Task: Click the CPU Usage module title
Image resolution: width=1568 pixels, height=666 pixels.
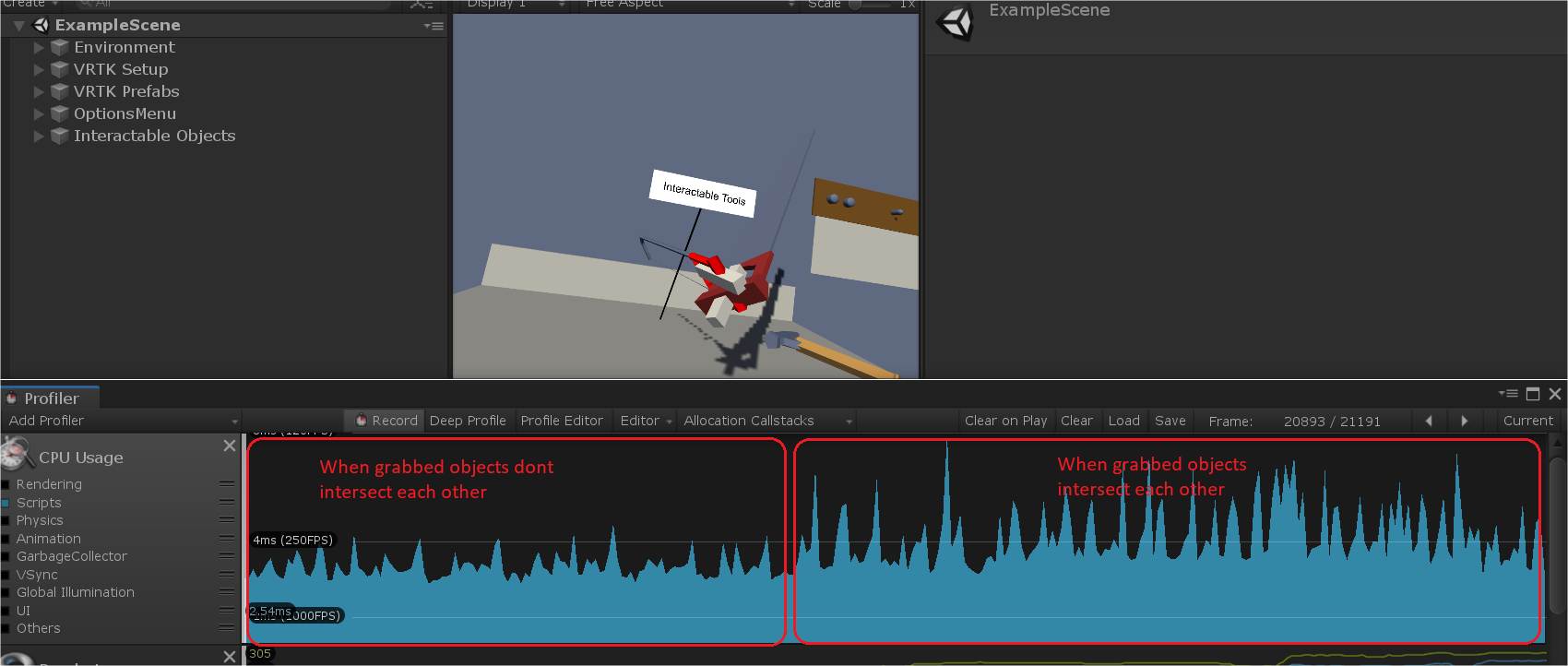Action: pyautogui.click(x=81, y=458)
